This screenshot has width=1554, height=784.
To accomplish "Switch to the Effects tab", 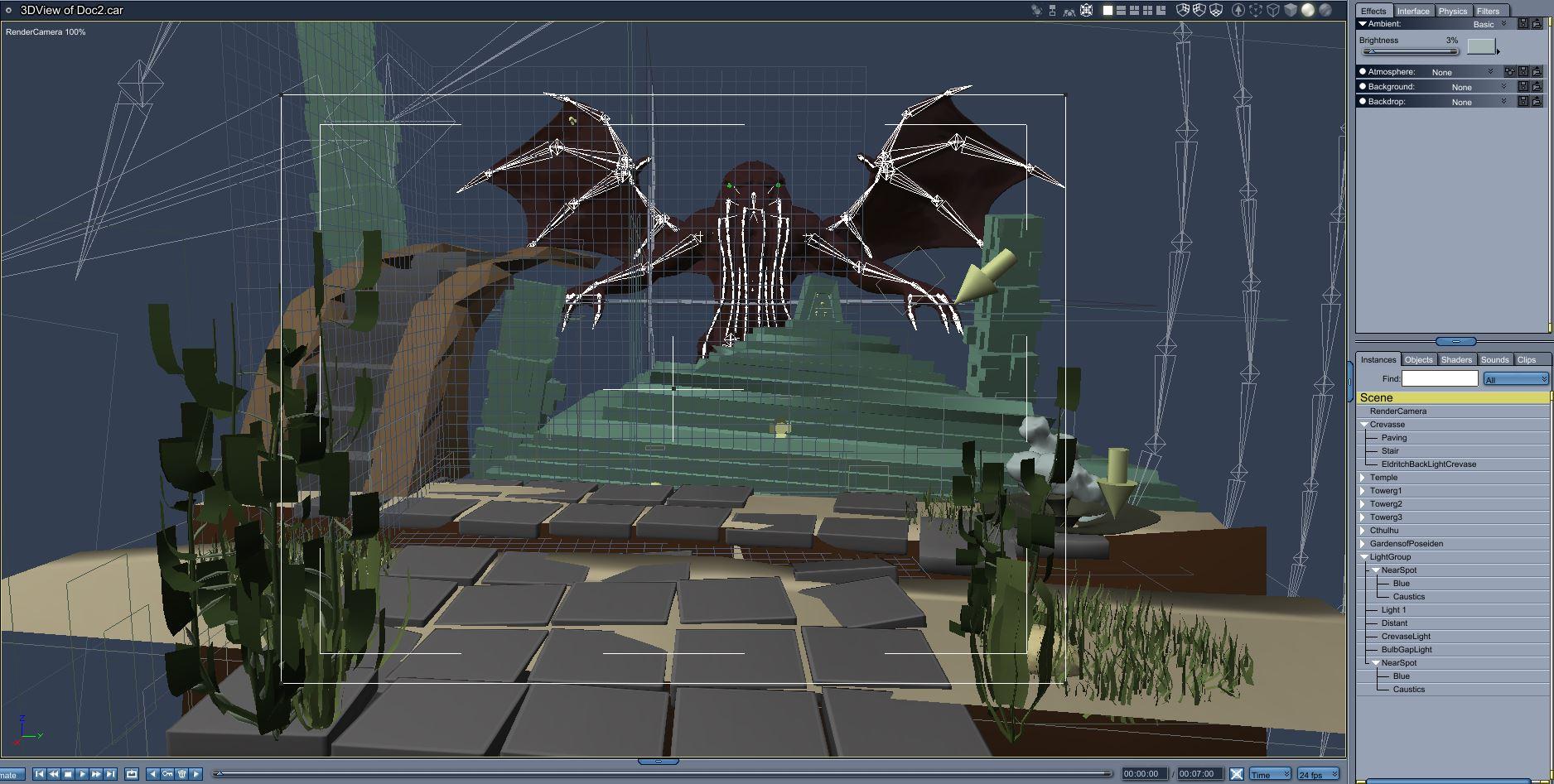I will [1373, 11].
